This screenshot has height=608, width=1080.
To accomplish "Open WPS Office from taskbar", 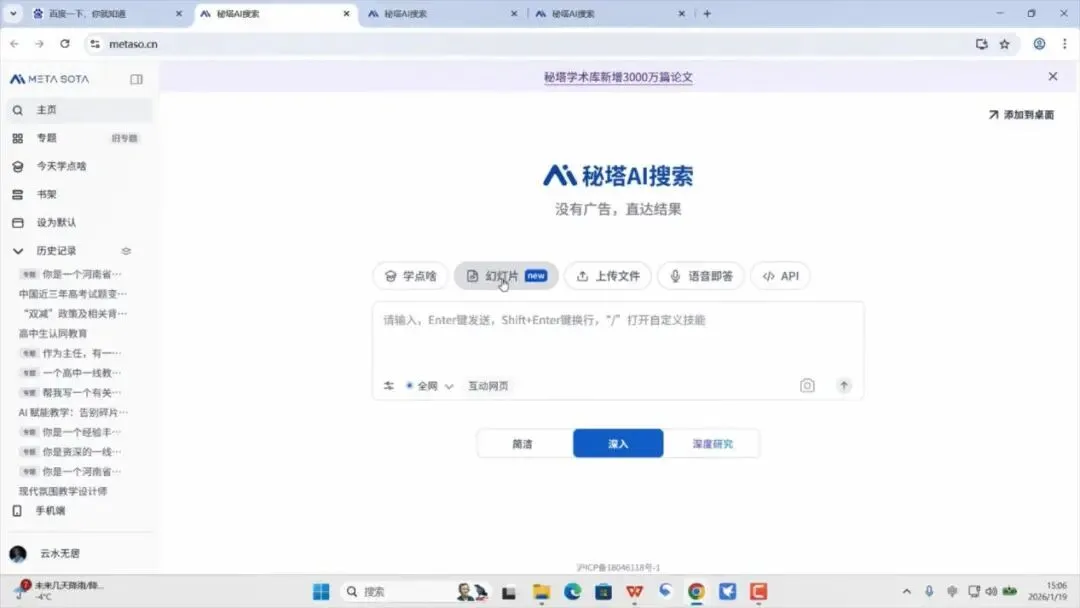I will [634, 591].
